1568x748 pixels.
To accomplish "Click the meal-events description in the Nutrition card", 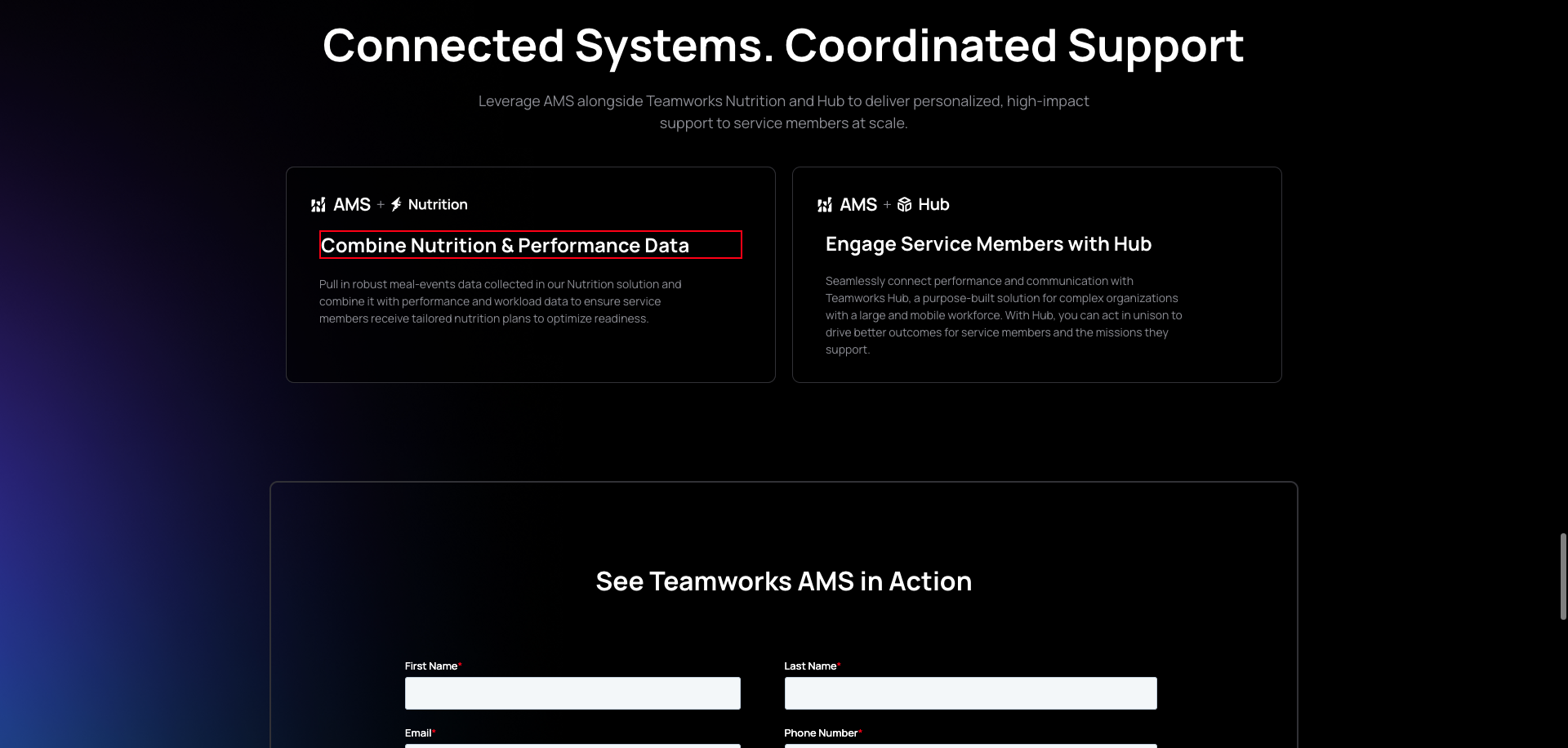I will coord(500,301).
